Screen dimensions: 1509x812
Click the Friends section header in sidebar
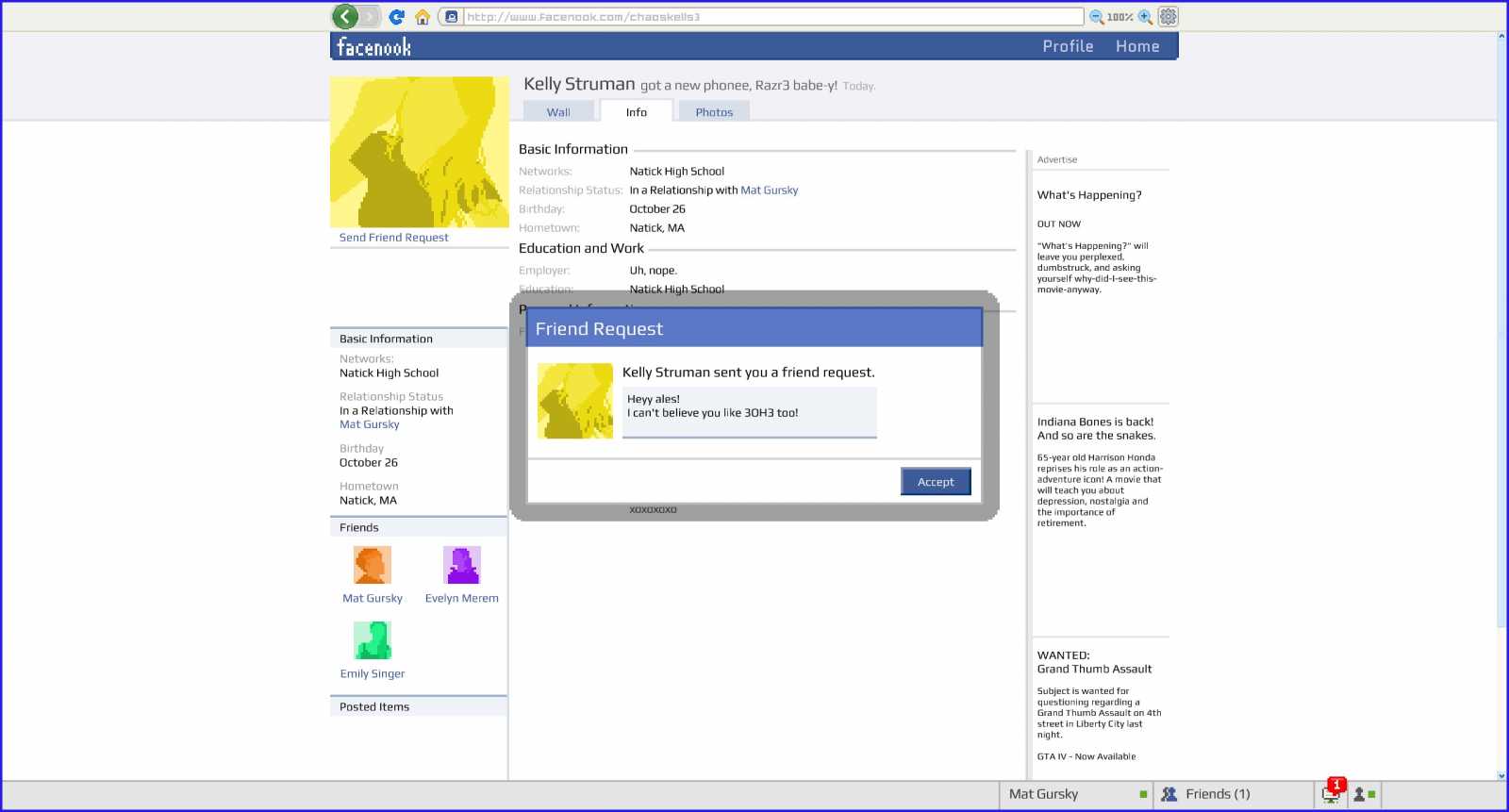click(x=419, y=528)
